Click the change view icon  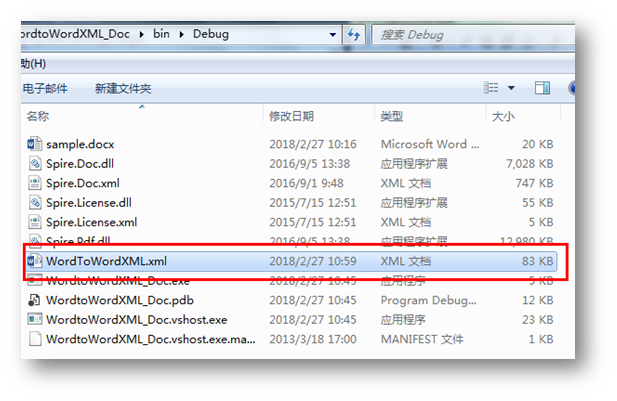(491, 88)
